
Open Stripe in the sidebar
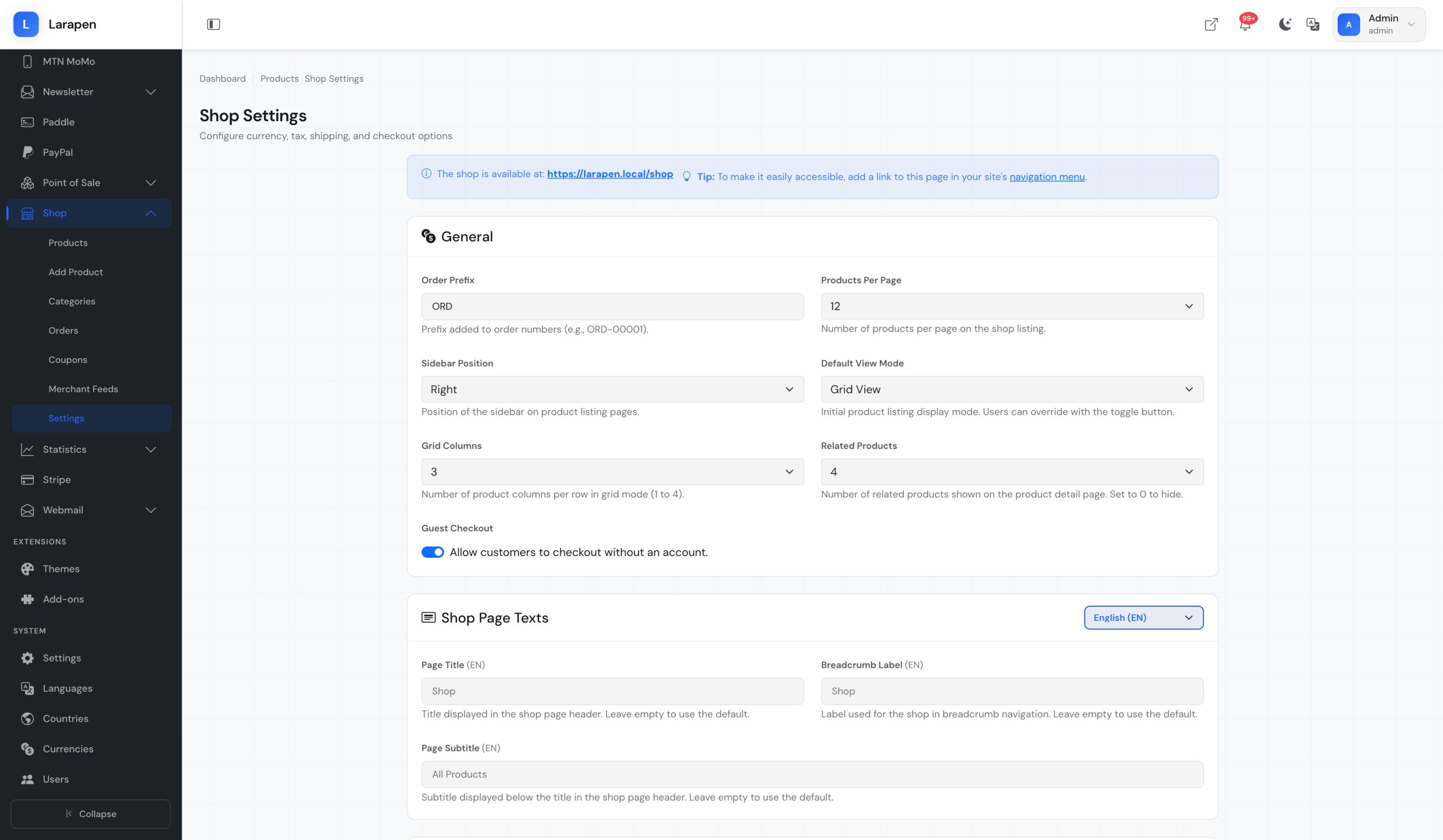point(57,479)
